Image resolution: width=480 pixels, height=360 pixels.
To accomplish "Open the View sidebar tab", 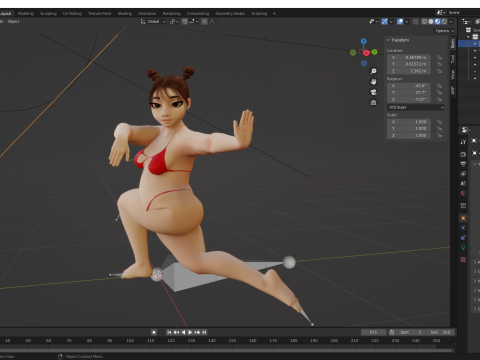I will click(453, 75).
